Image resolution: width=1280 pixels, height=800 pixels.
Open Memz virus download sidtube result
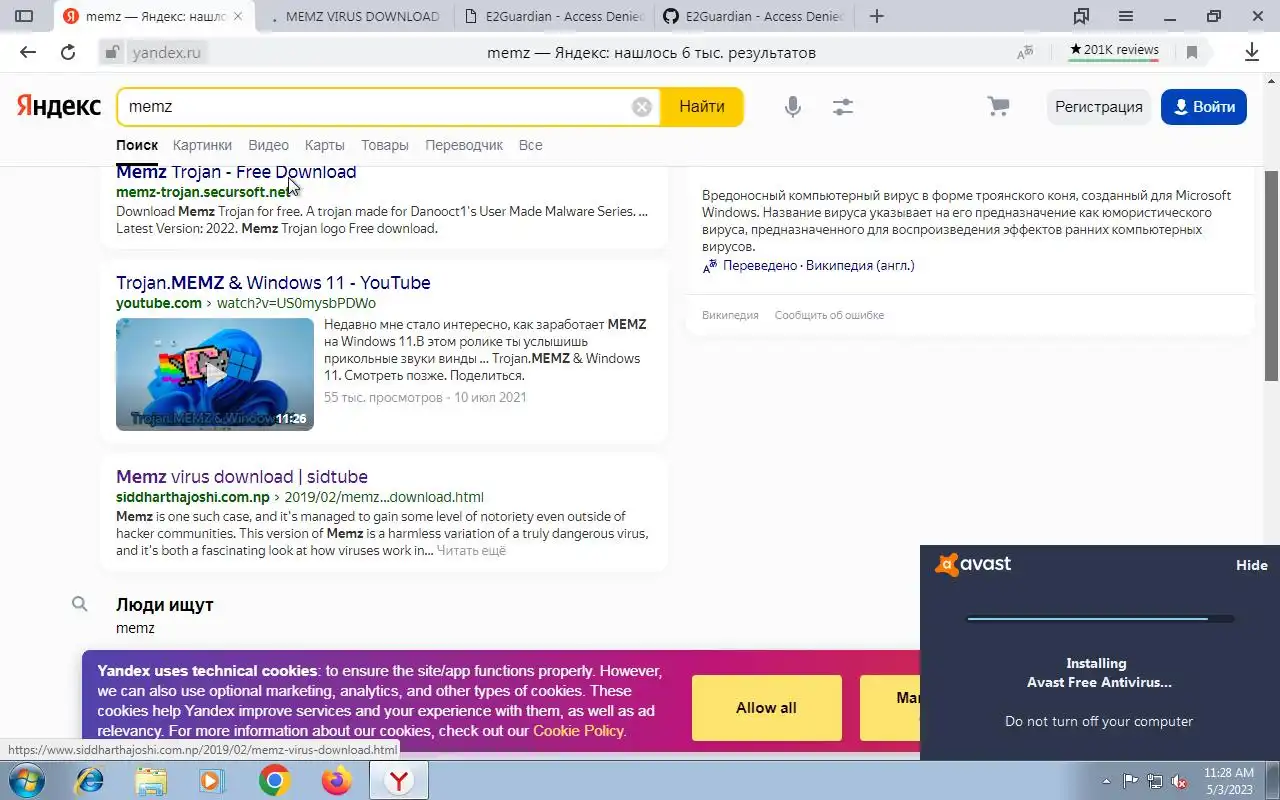pyautogui.click(x=242, y=477)
